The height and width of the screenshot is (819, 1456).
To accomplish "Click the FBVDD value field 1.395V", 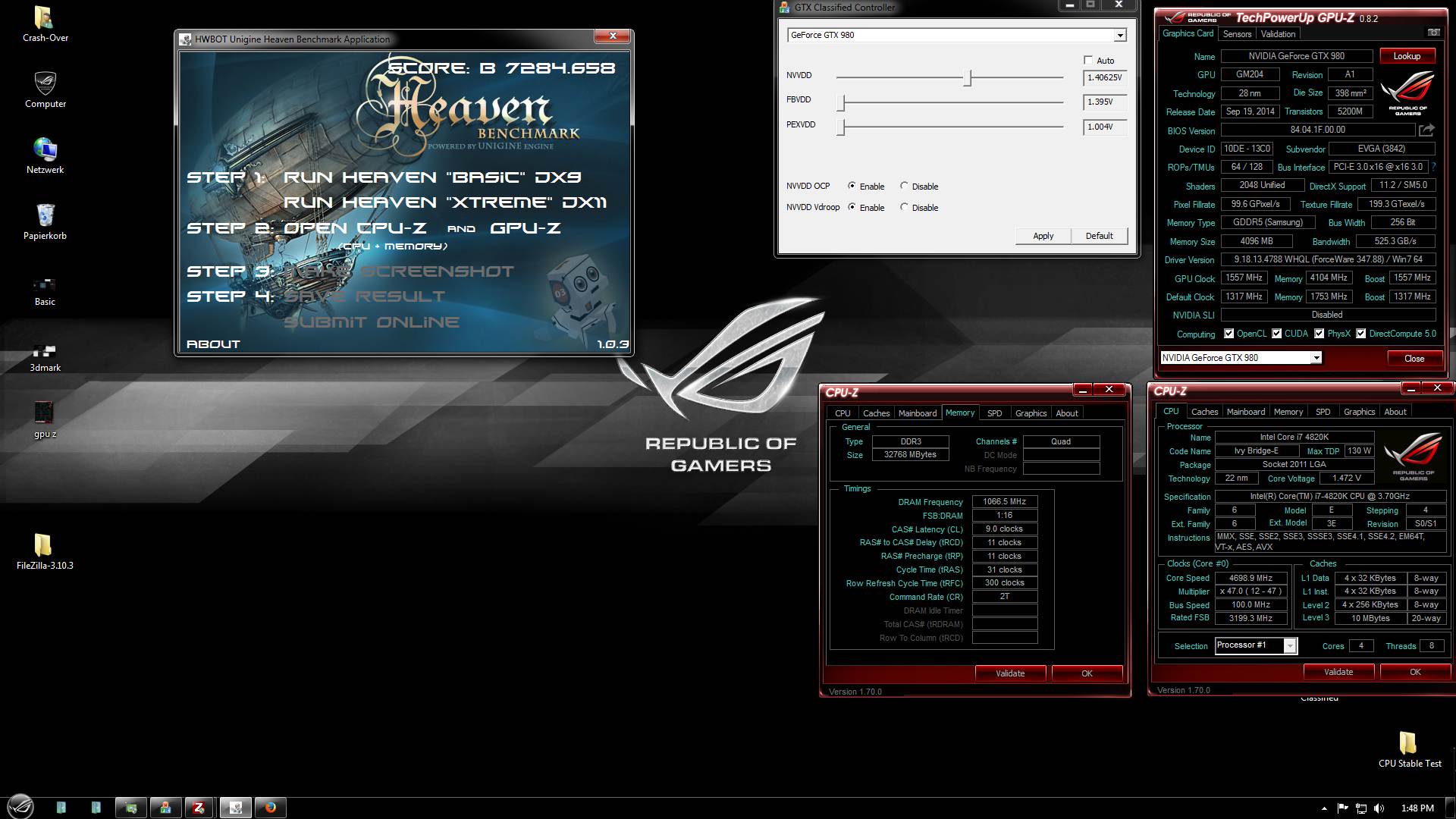I will pos(1105,102).
